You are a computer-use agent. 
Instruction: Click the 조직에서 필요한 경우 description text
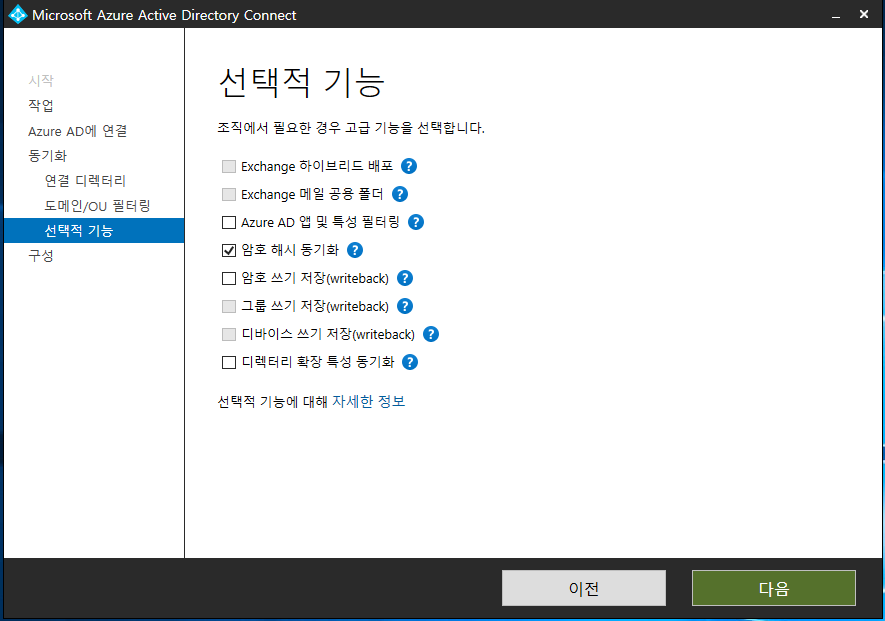(x=351, y=128)
